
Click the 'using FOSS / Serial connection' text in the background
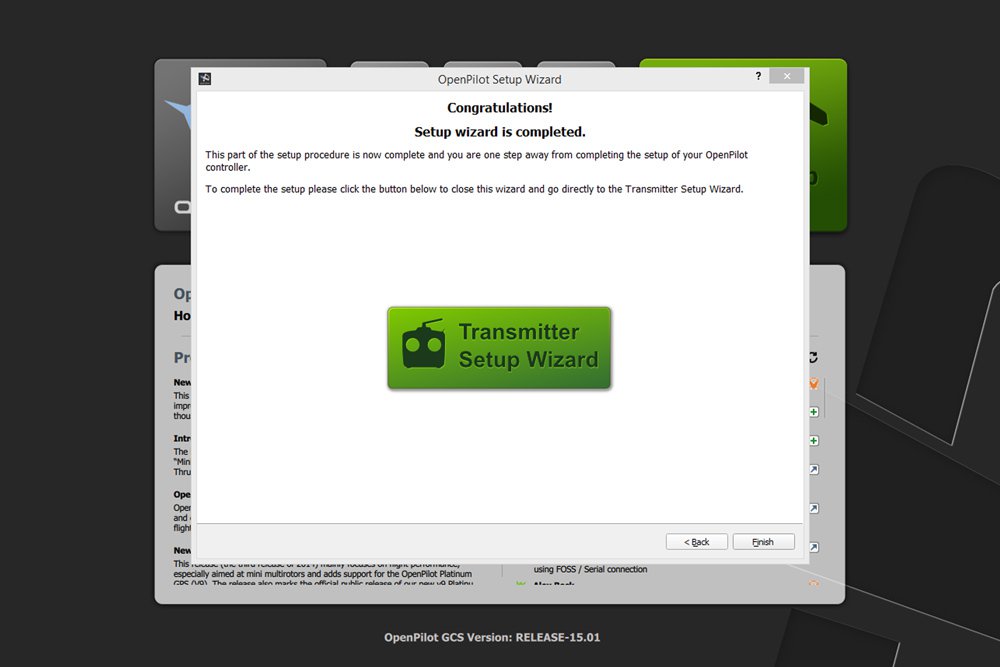(590, 569)
